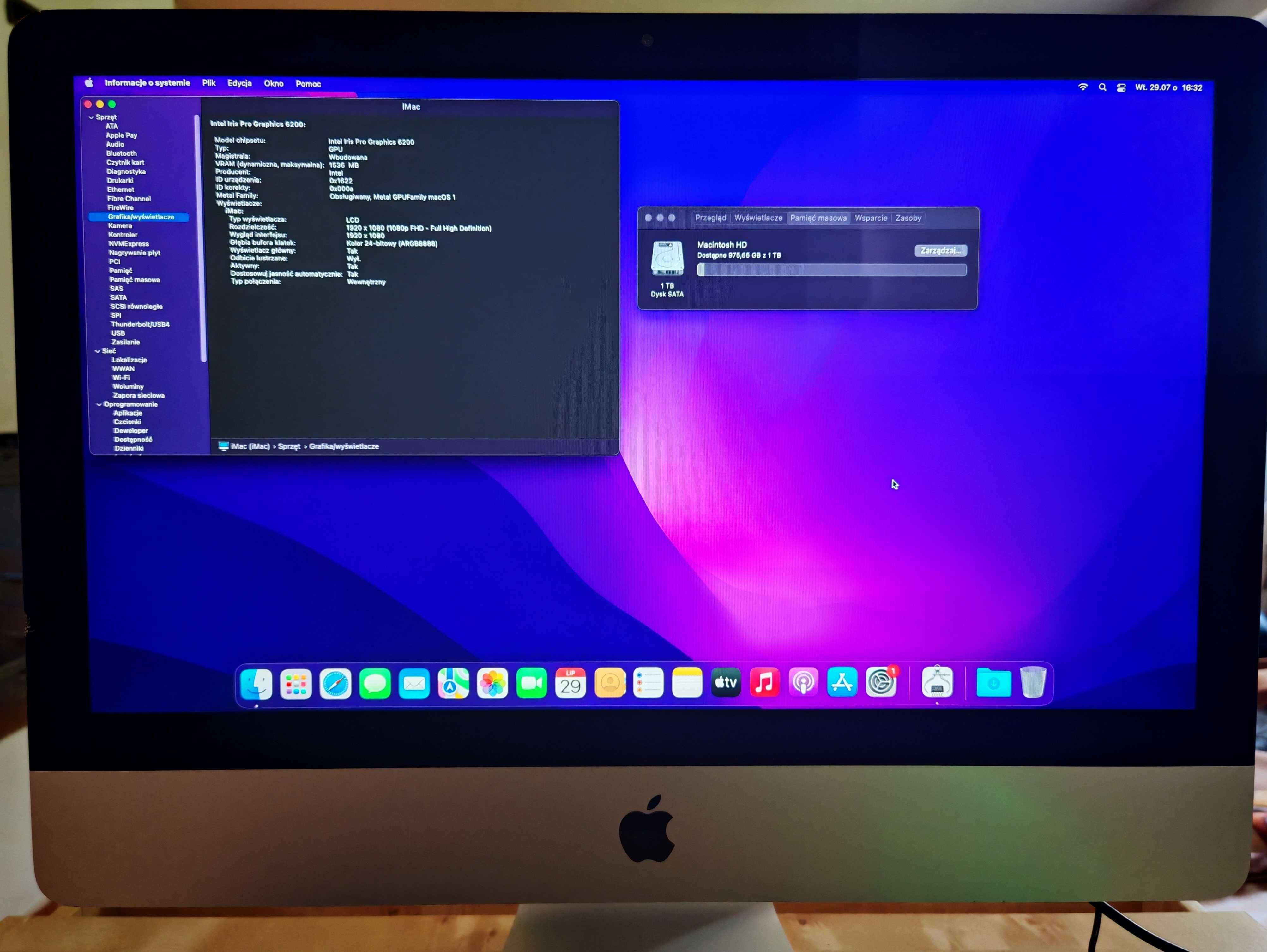Select Zasilanie in sidebar
This screenshot has height=952, width=1267.
125,342
